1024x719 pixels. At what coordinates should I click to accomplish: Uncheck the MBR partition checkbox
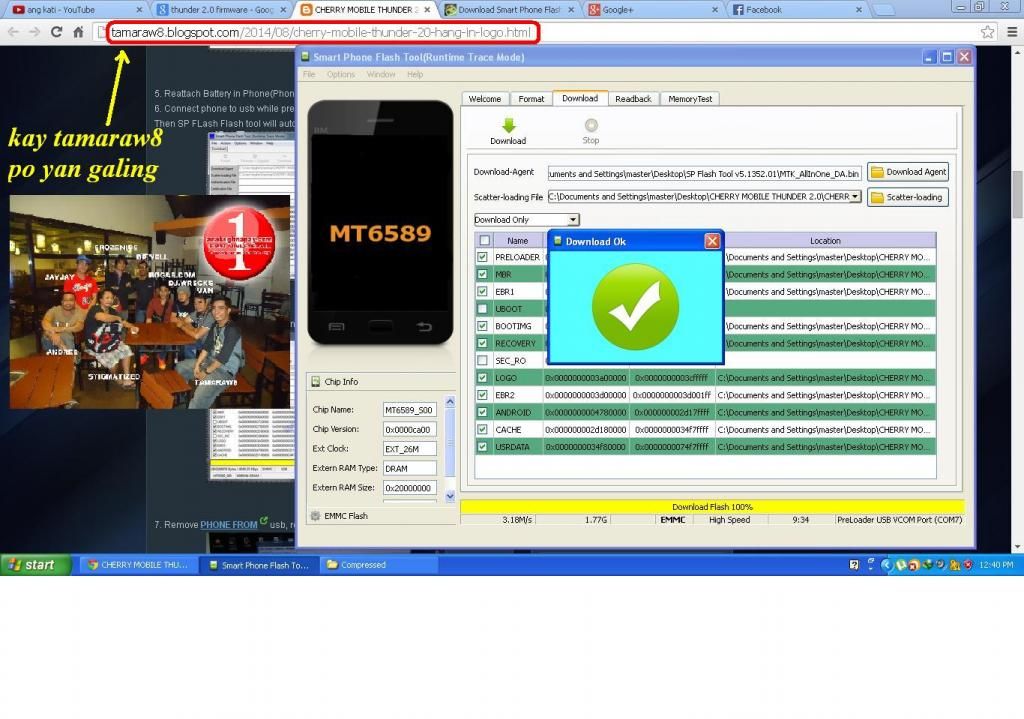coord(483,274)
